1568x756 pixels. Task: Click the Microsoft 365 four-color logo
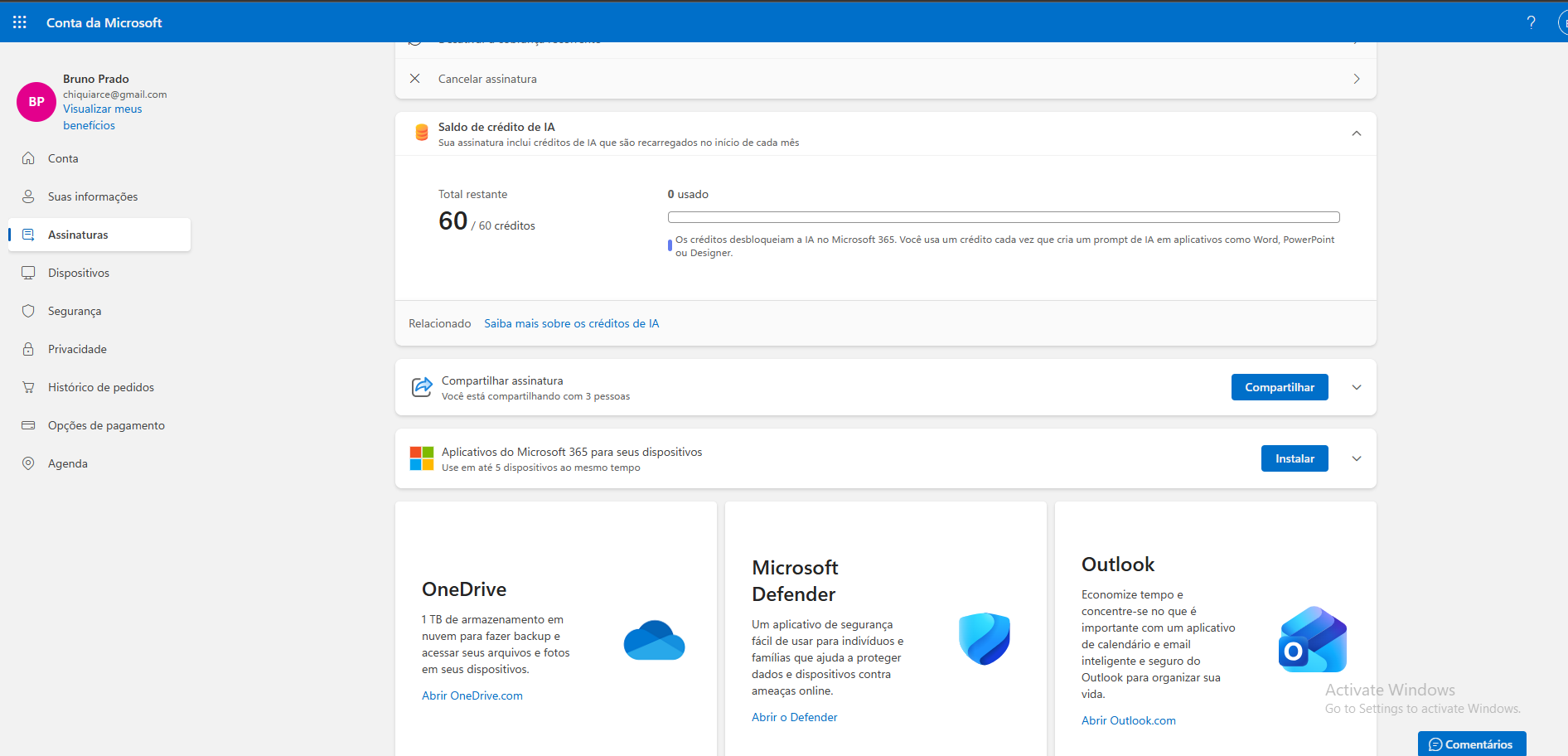(422, 458)
